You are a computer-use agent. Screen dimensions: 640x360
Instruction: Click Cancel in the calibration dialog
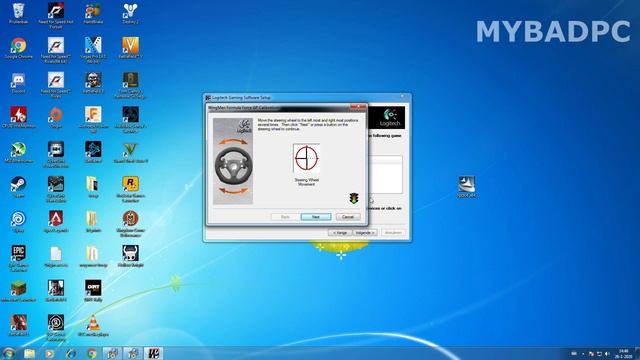pyautogui.click(x=348, y=217)
